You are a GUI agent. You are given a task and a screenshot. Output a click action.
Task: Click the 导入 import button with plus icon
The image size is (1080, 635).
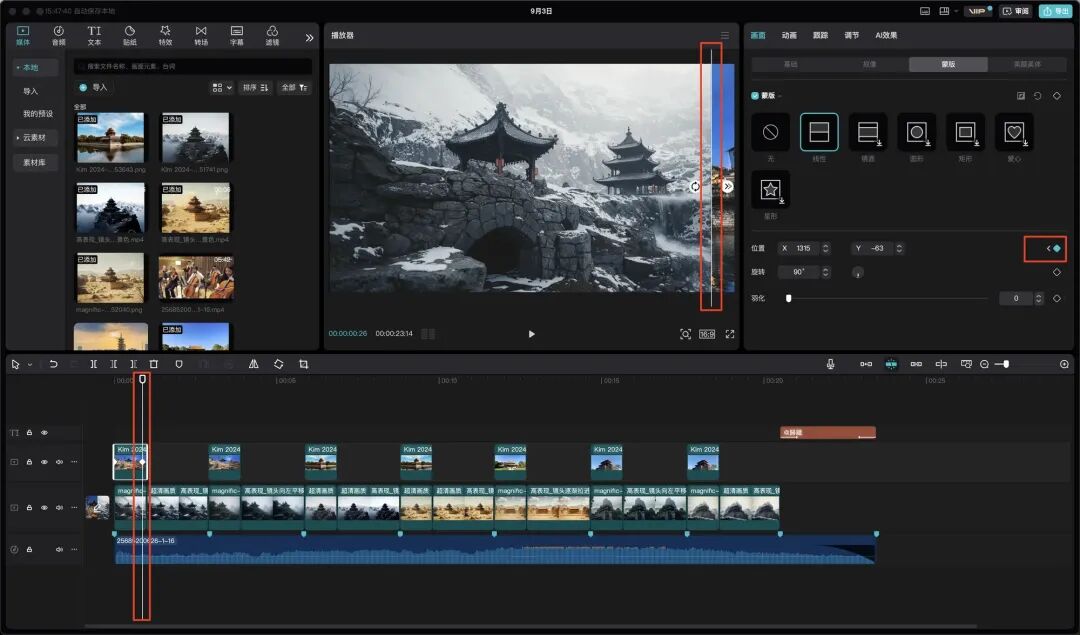coord(94,87)
